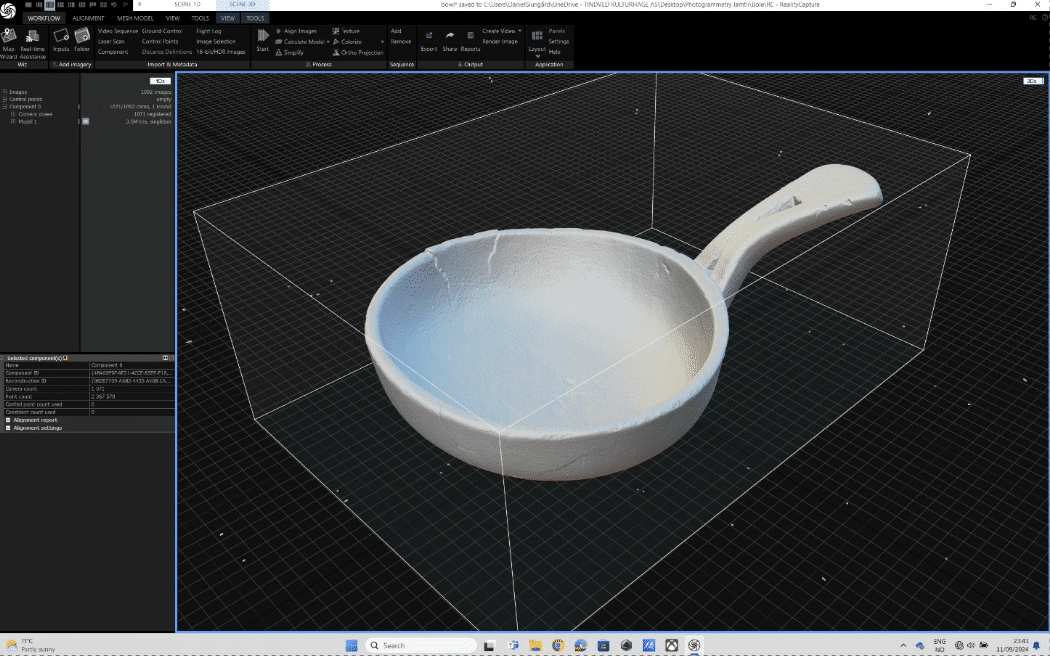
Task: Open the Calculate Model dropdown arrow
Action: (328, 42)
